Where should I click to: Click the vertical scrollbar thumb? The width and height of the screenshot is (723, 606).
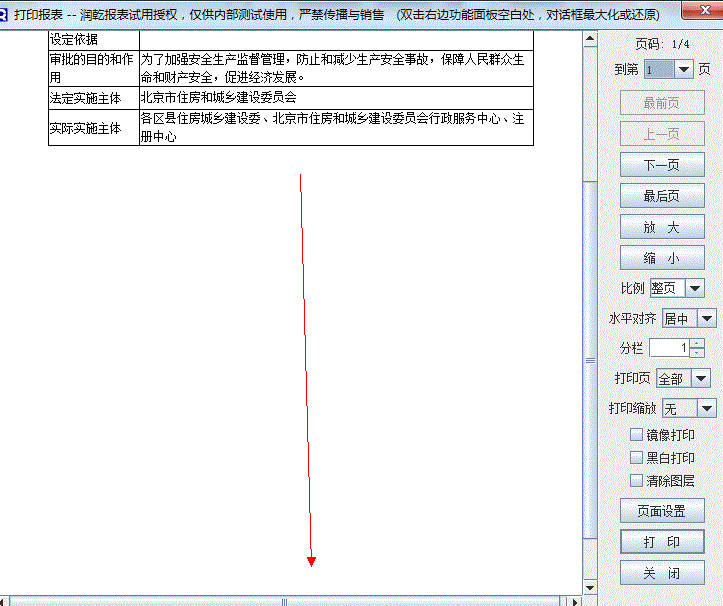pyautogui.click(x=590, y=360)
